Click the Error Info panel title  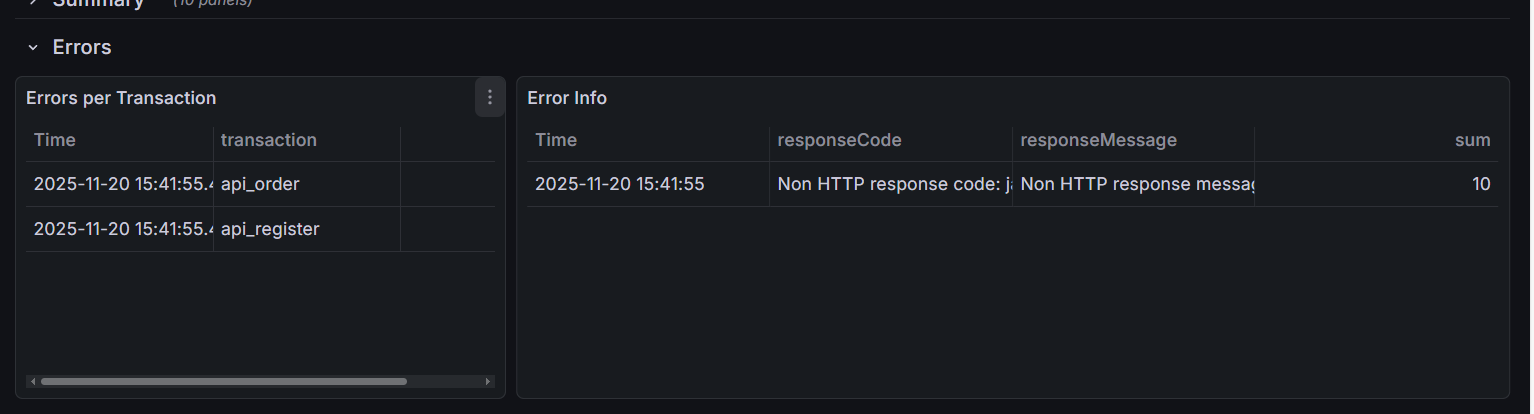(x=567, y=98)
